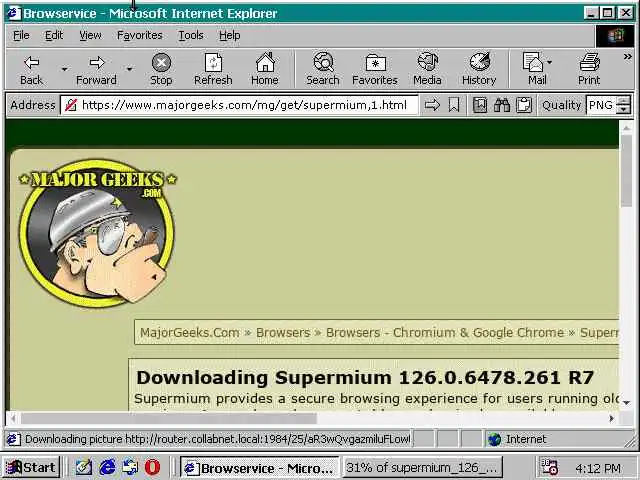640x480 pixels.
Task: Click the Go arrow next to the address bar
Action: [432, 105]
